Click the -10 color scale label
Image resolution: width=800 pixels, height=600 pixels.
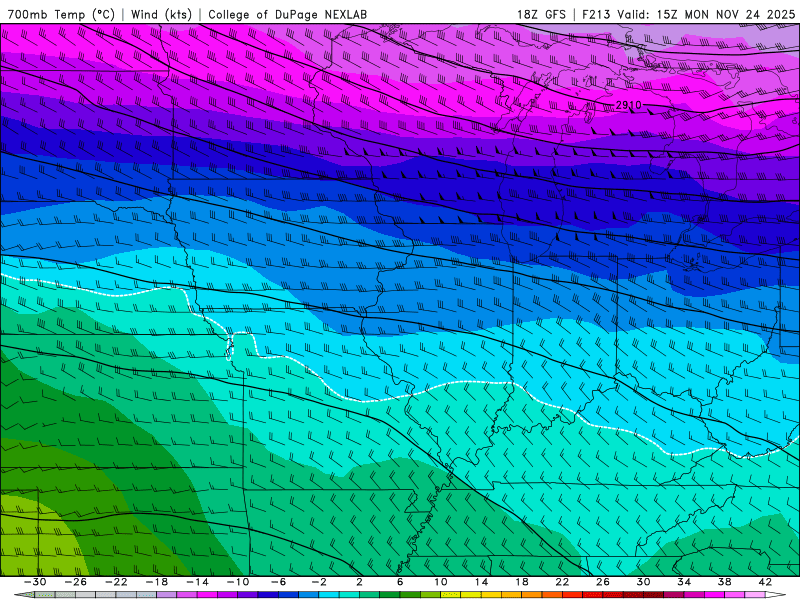238,582
